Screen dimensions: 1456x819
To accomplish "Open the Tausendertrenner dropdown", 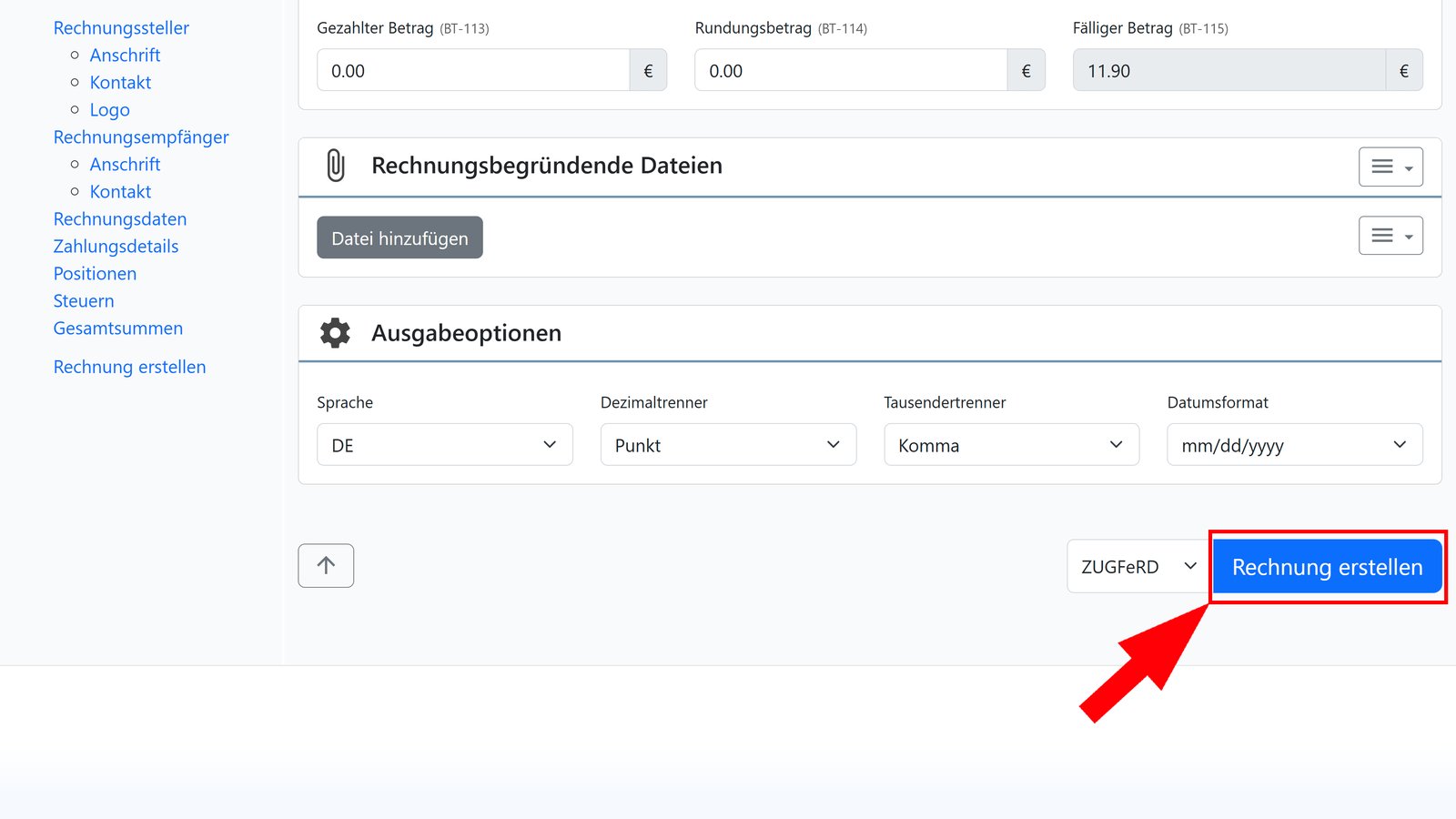I will 1011,445.
